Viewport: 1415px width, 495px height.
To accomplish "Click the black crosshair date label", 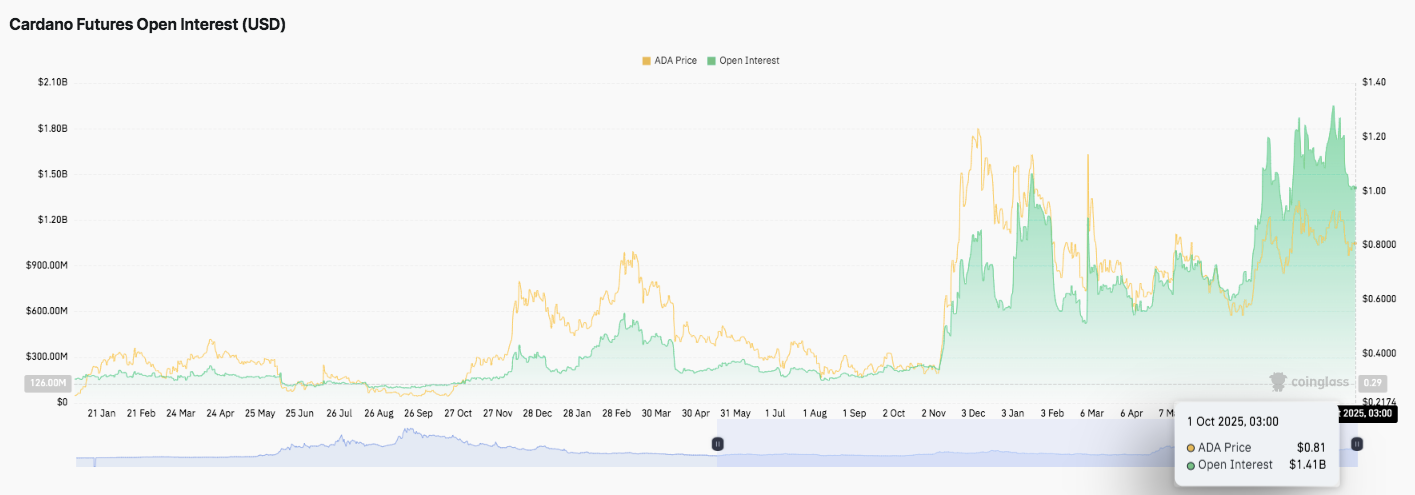I will (1375, 412).
